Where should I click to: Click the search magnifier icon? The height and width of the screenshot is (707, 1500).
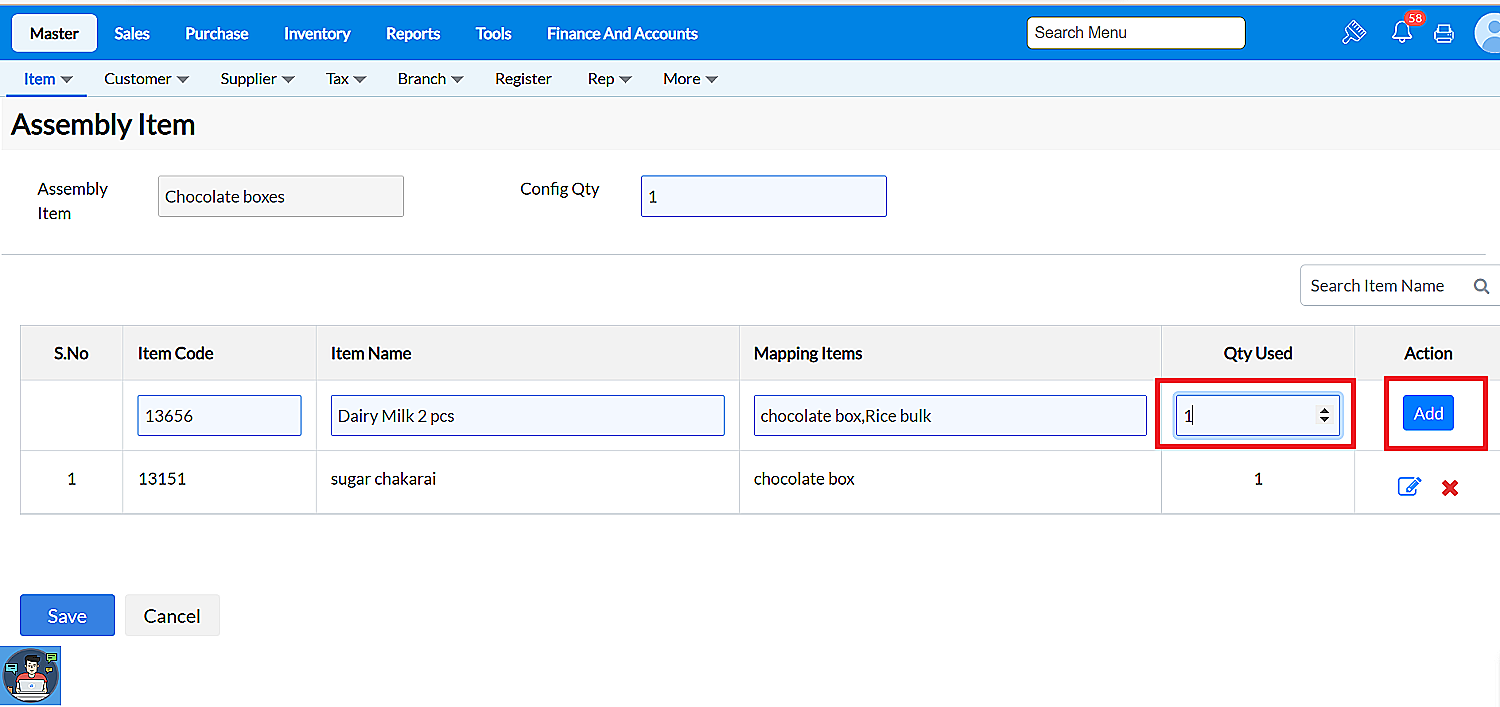tap(1481, 286)
